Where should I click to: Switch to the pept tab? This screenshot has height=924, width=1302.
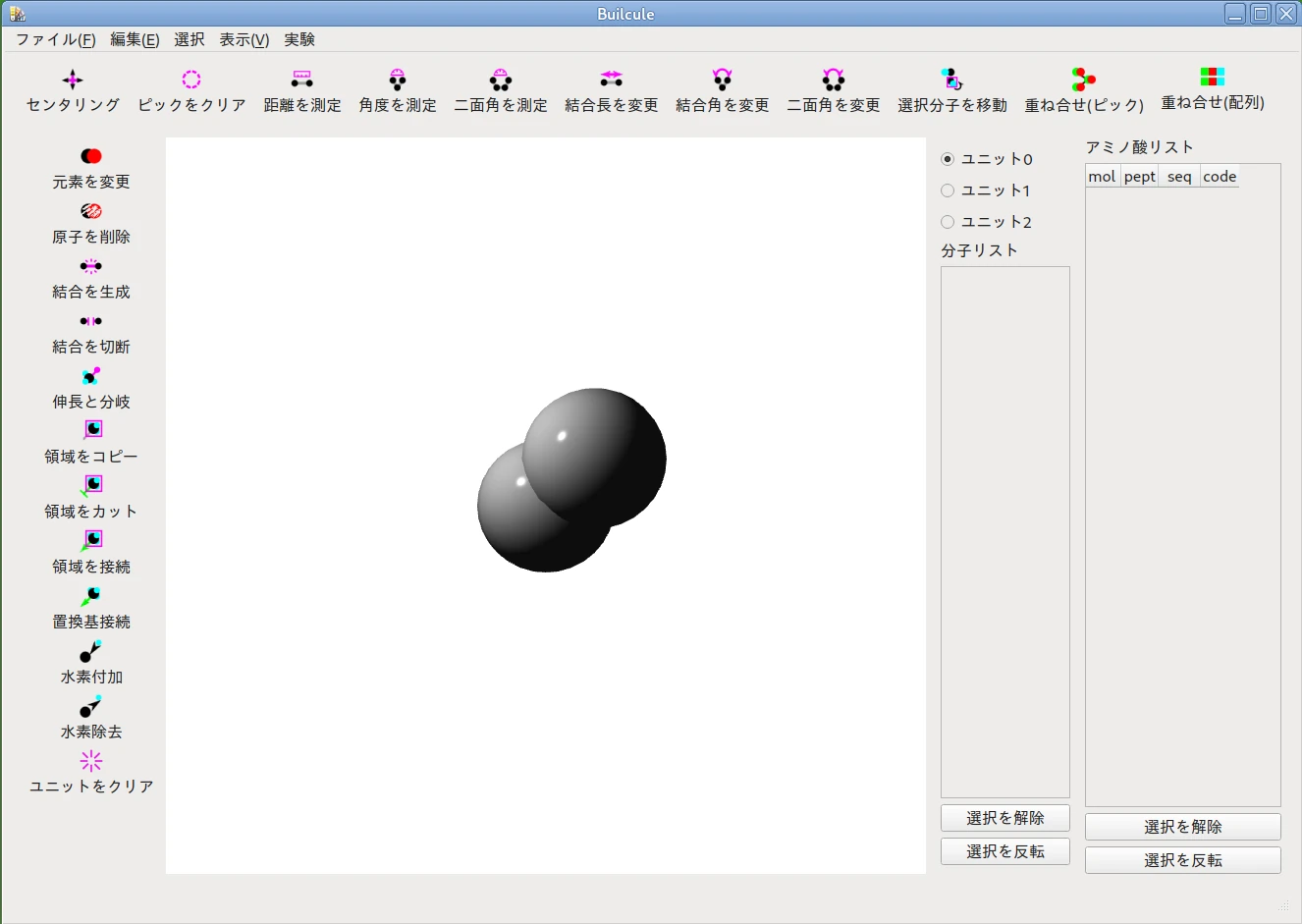[1139, 176]
